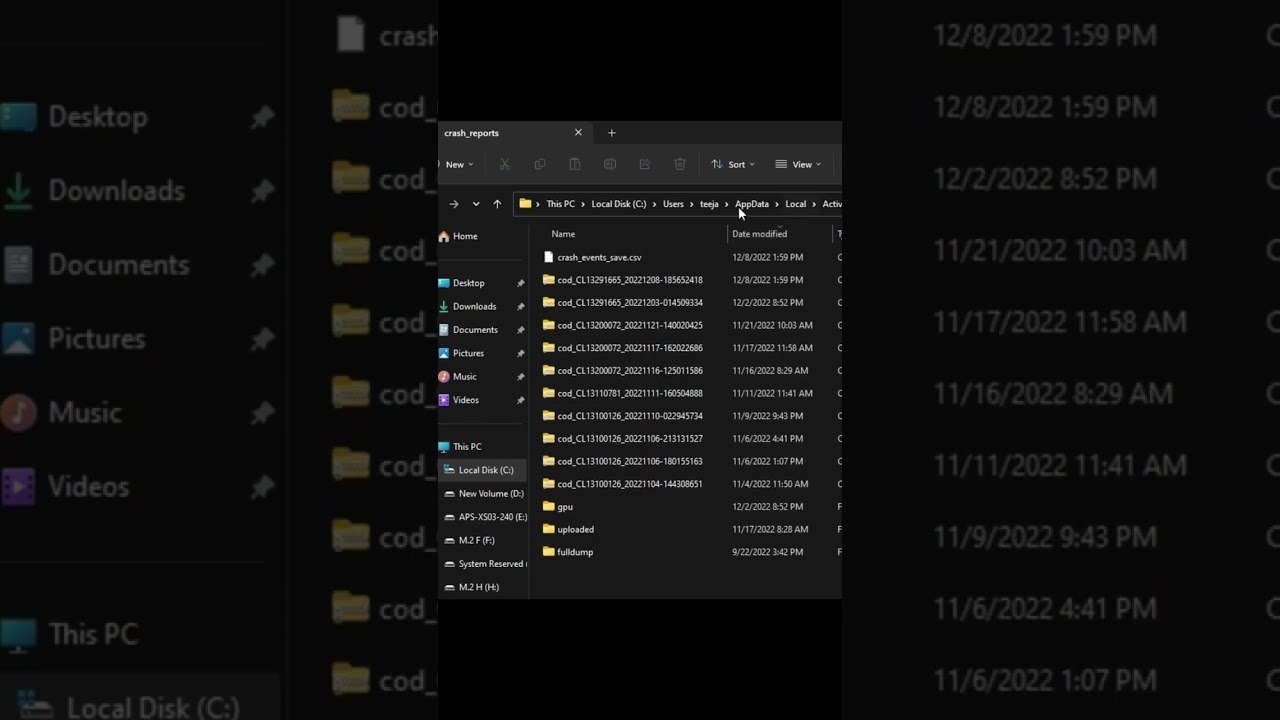Click the pin icon next to Desktop
The width and height of the screenshot is (1280, 720).
pos(520,283)
